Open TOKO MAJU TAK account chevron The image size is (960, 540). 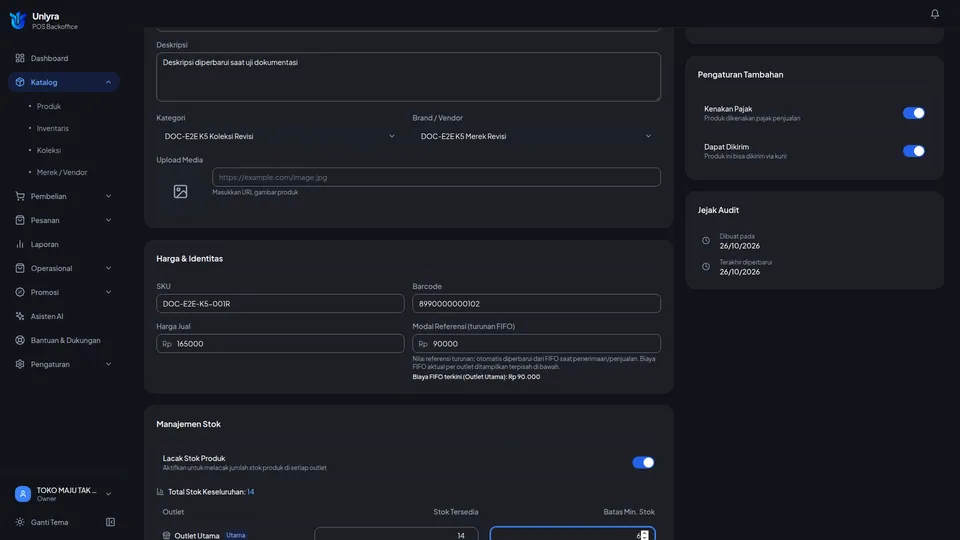(108, 494)
